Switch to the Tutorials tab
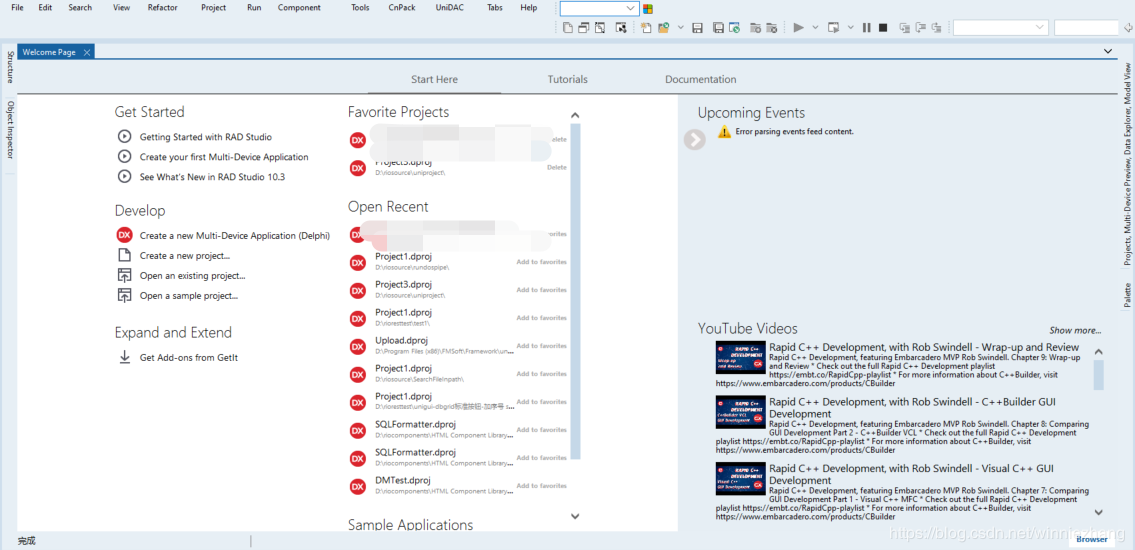Image resolution: width=1135 pixels, height=550 pixels. (568, 80)
